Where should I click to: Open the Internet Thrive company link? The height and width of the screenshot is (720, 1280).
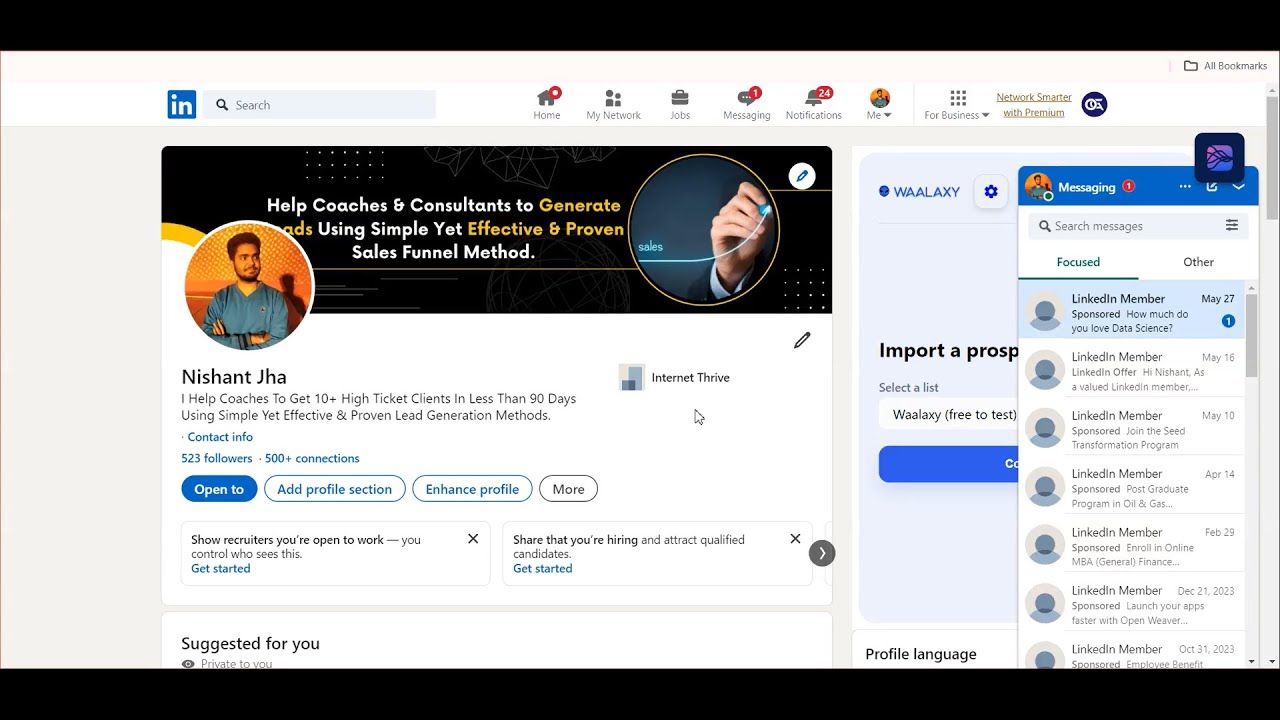click(675, 377)
